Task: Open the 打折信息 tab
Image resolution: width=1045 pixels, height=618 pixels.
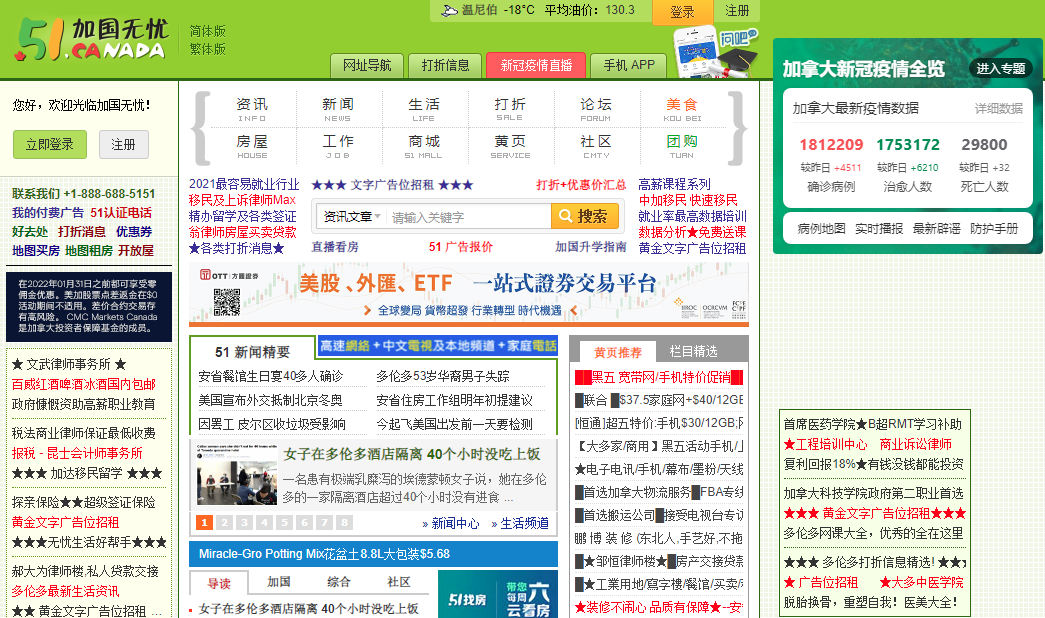Action: pyautogui.click(x=445, y=65)
